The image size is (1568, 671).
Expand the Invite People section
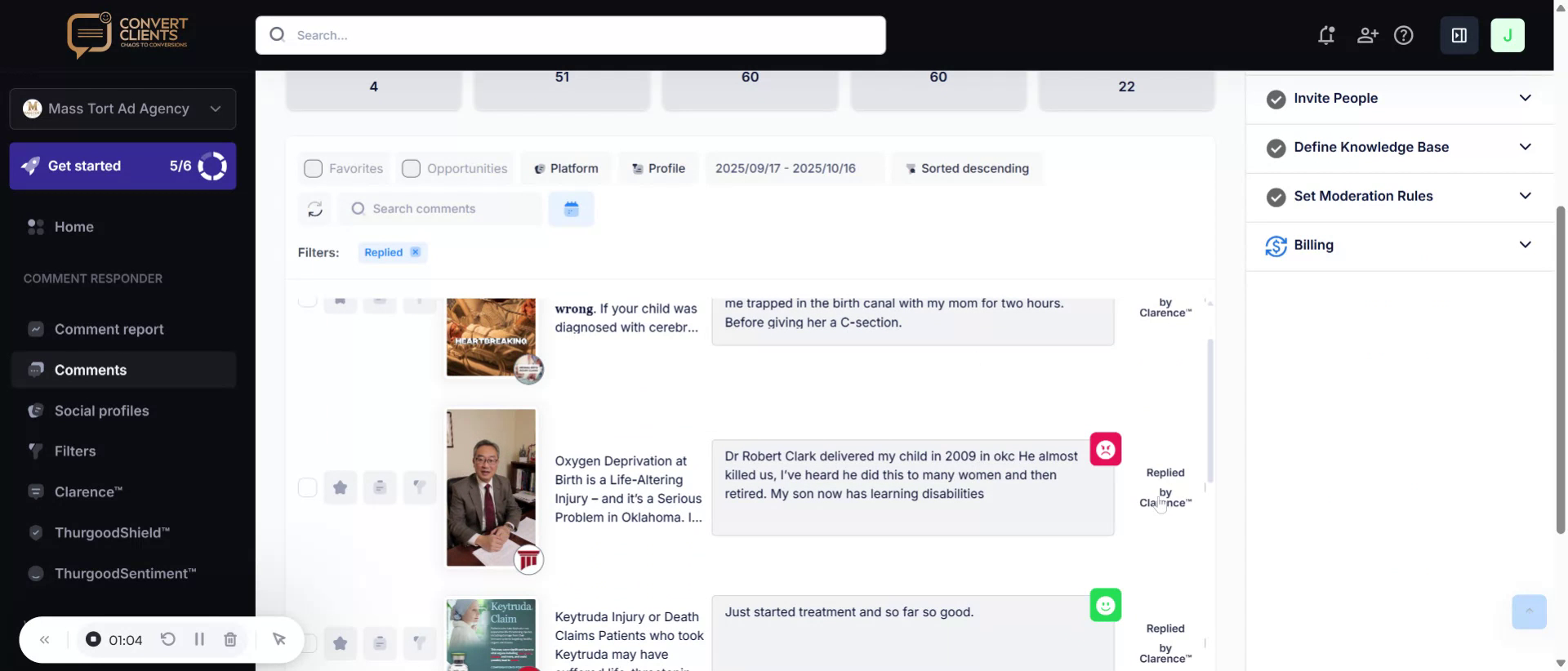(1399, 98)
